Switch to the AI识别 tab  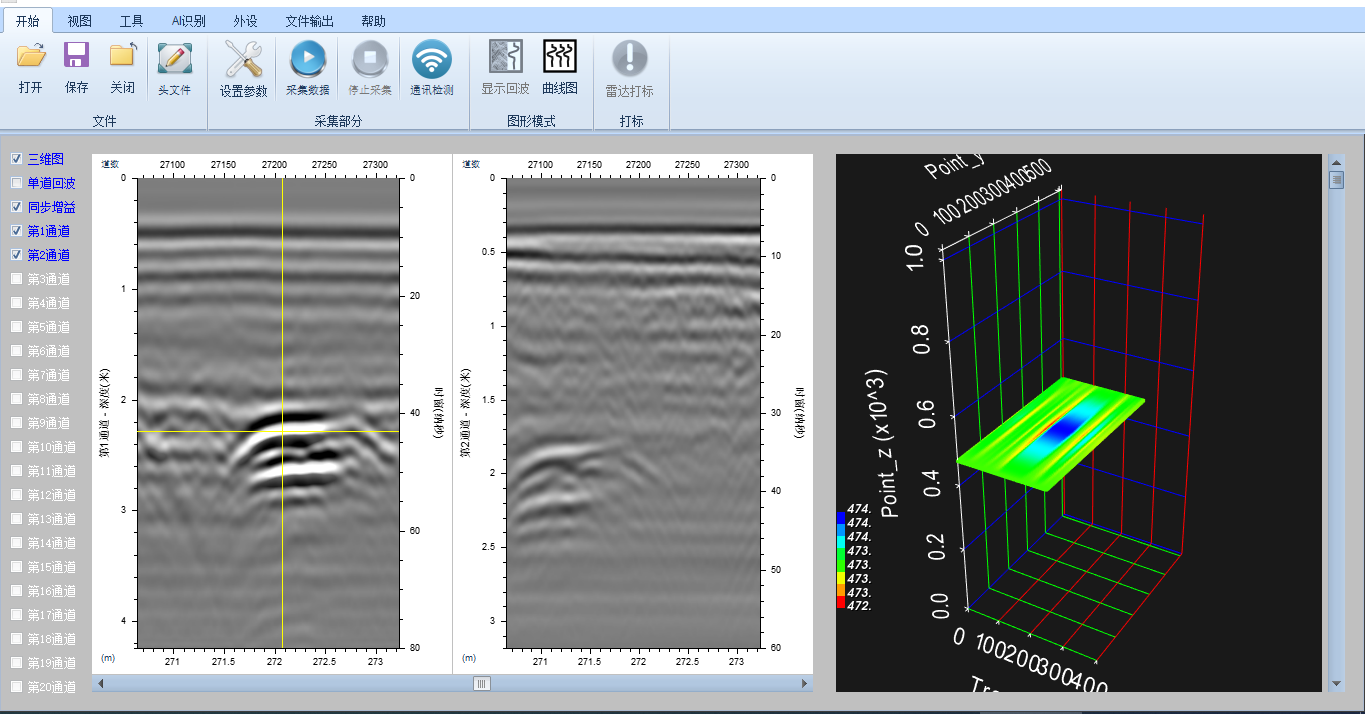pos(188,21)
